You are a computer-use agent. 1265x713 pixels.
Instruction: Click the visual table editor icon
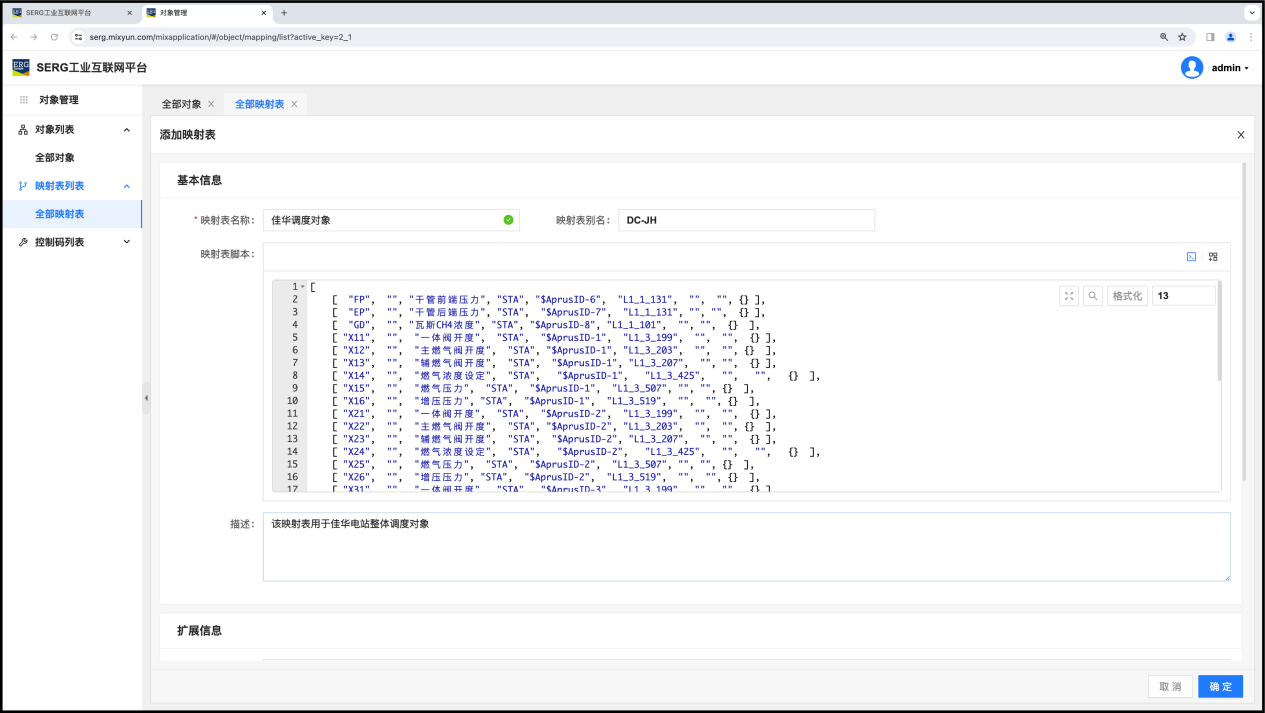click(1213, 257)
